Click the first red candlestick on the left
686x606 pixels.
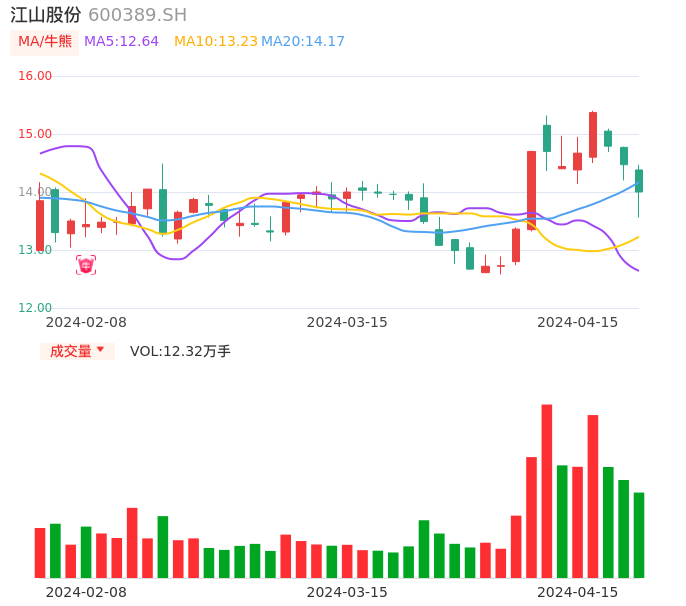pyautogui.click(x=40, y=224)
